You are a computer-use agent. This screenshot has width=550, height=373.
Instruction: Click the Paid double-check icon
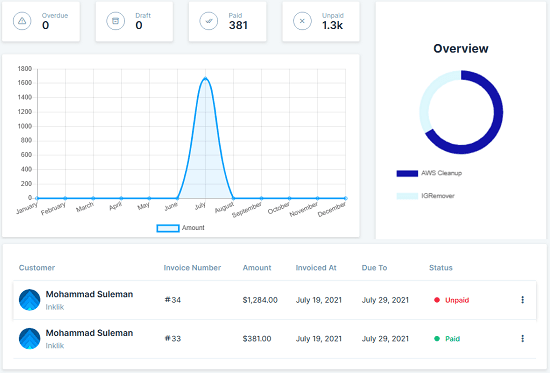pos(209,21)
